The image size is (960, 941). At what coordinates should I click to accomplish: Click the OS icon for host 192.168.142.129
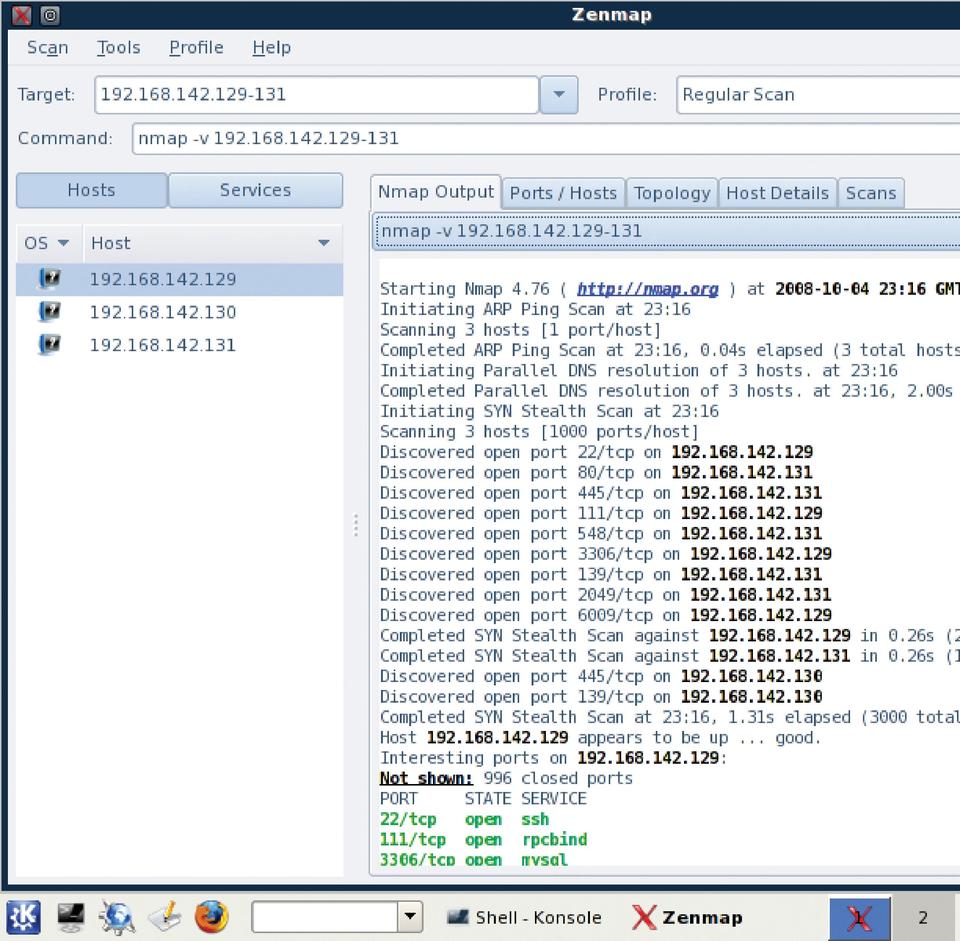pos(48,279)
